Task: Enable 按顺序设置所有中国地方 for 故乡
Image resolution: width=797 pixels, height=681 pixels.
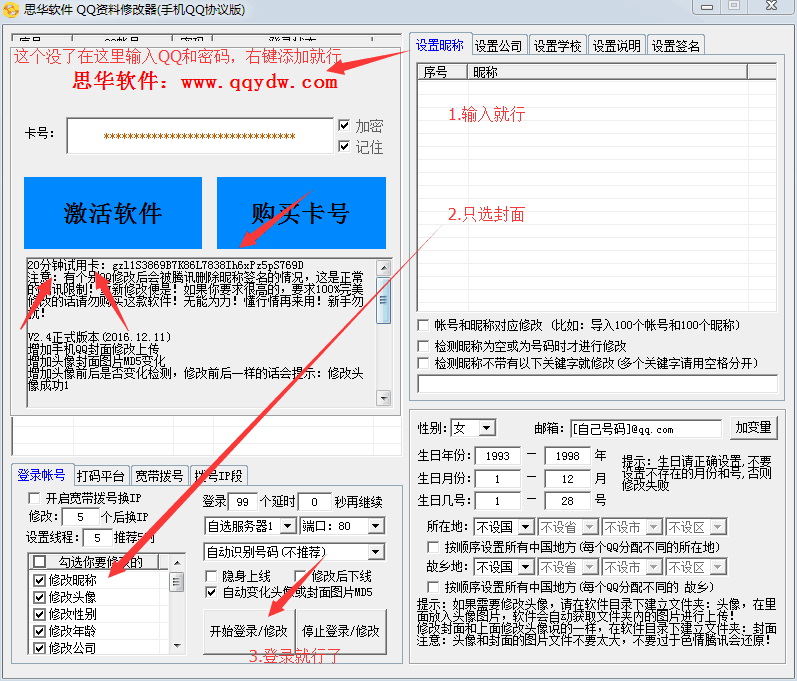Action: [x=433, y=587]
